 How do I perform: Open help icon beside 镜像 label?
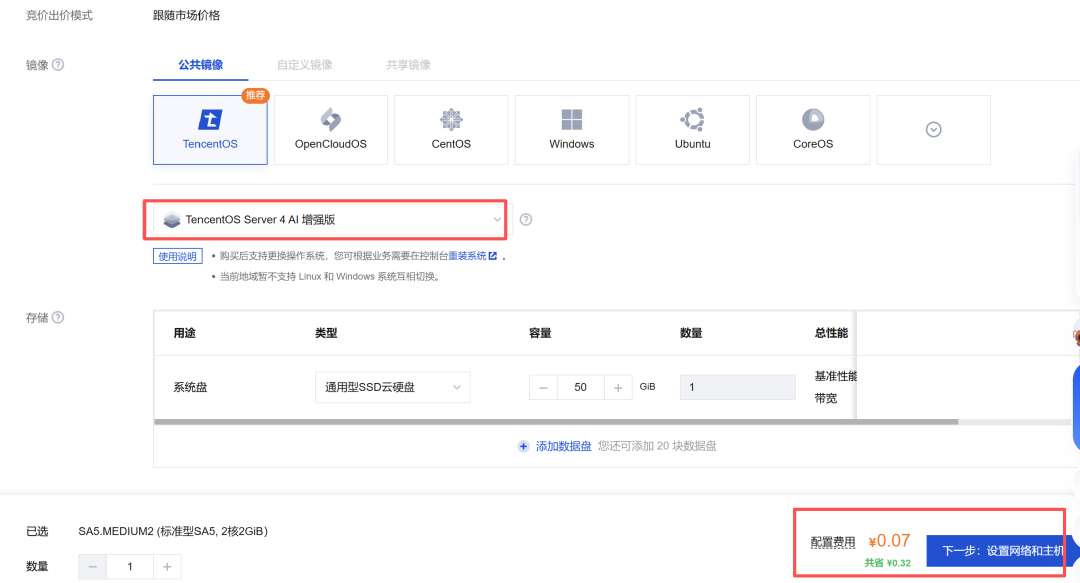tap(59, 65)
